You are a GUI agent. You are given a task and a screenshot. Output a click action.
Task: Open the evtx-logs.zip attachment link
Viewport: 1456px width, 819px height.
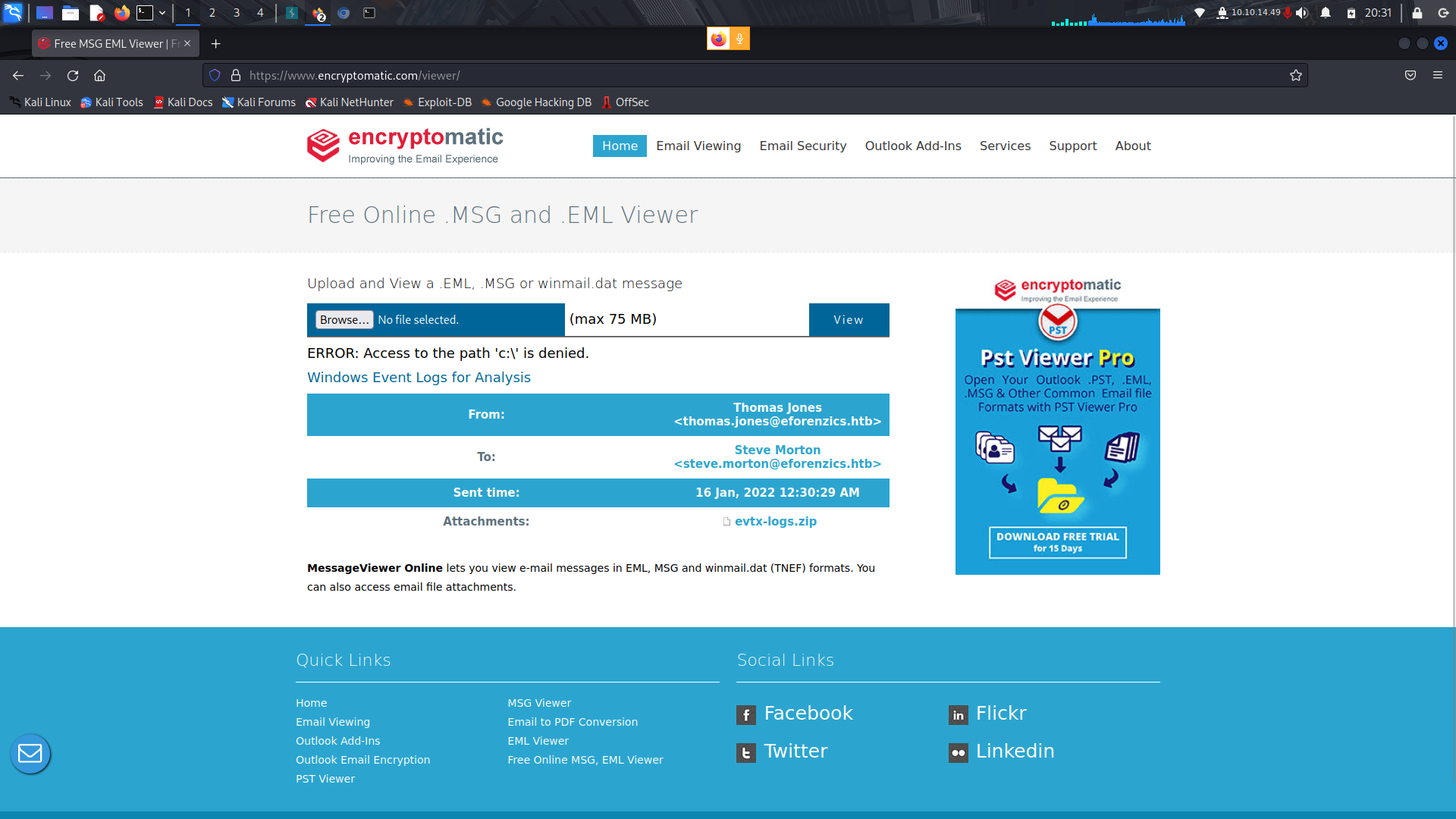pos(775,522)
